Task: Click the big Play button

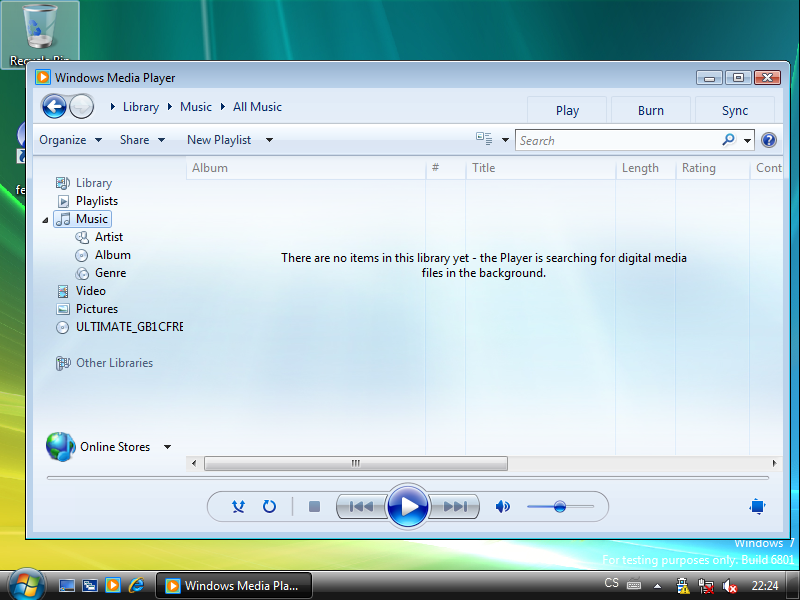Action: [407, 507]
